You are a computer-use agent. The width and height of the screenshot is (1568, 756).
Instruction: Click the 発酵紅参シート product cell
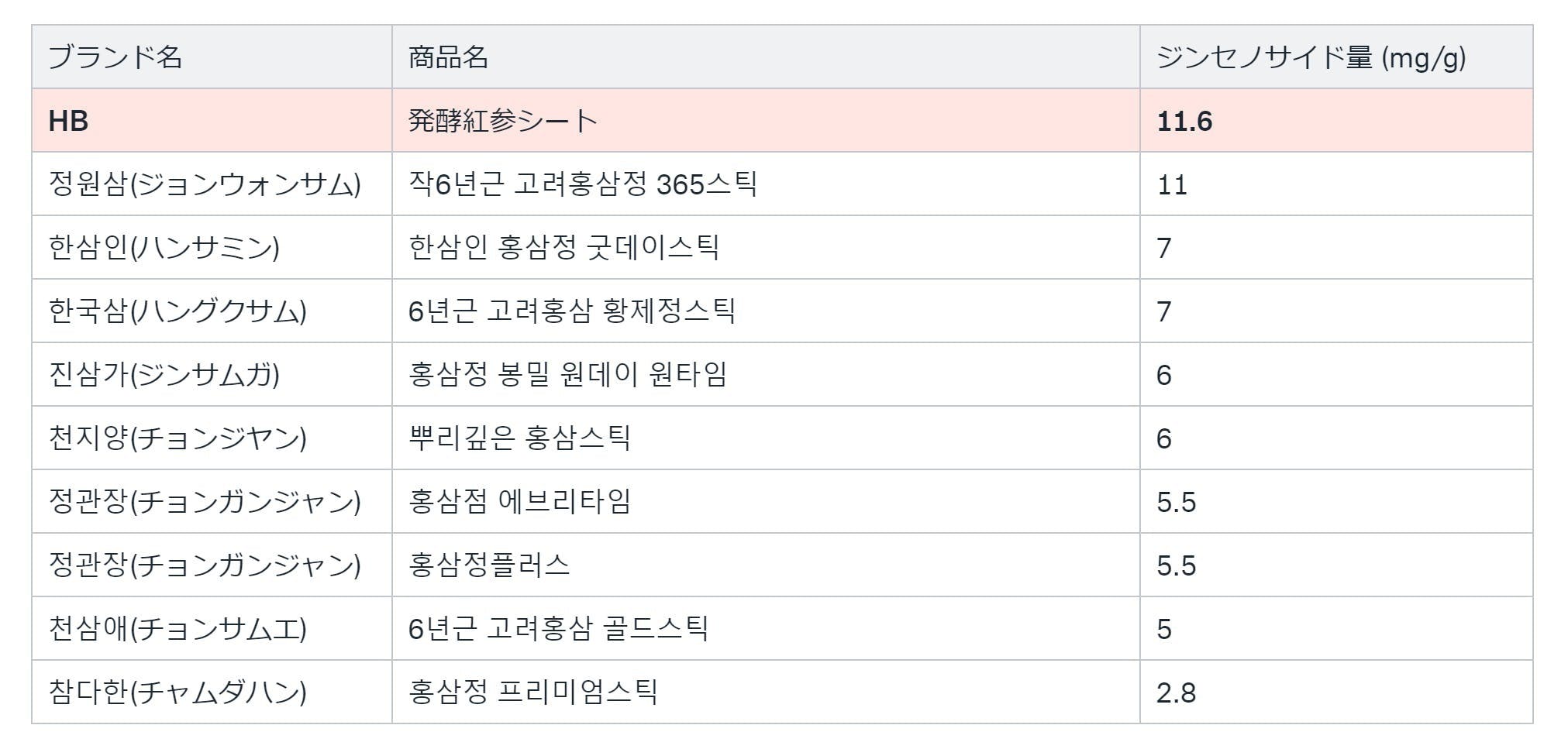click(x=503, y=121)
